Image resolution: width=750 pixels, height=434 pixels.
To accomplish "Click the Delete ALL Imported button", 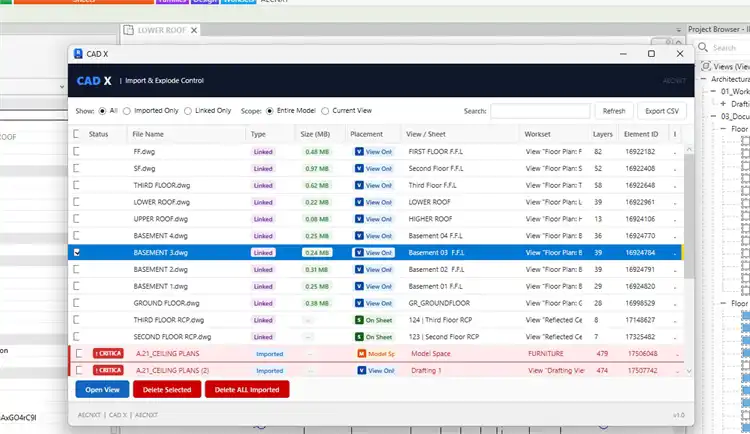I will coord(247,389).
